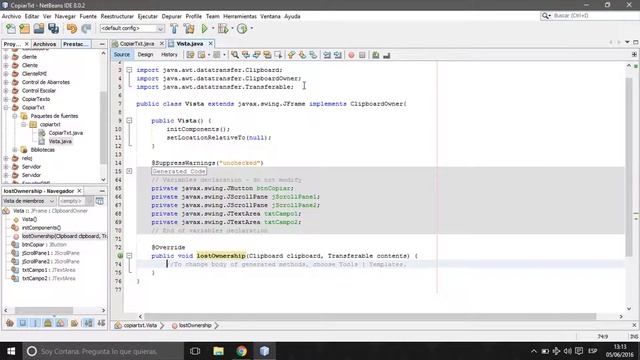Screen dimensions: 640x360
Task: Switch to the Design view
Action: (x=145, y=55)
